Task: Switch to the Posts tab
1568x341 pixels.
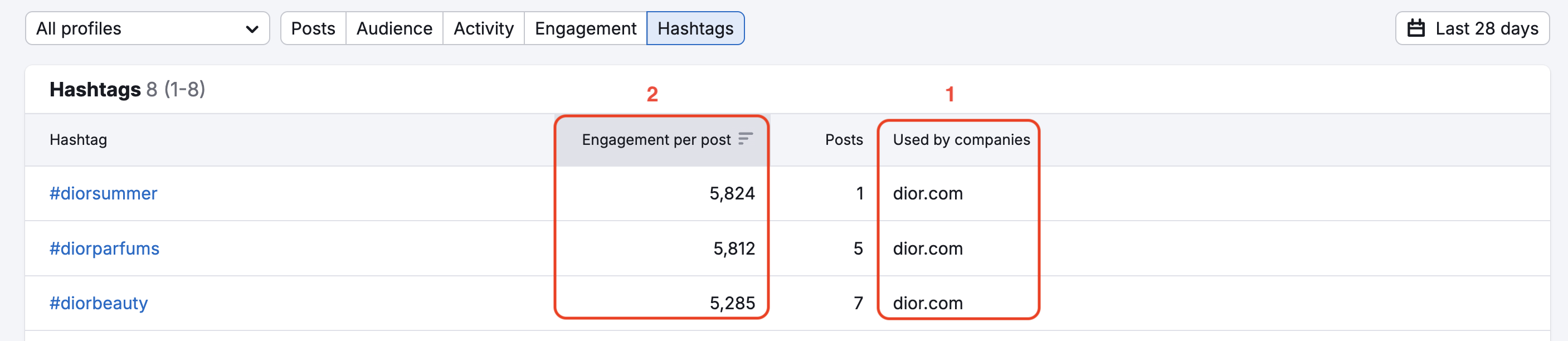Action: [x=313, y=28]
